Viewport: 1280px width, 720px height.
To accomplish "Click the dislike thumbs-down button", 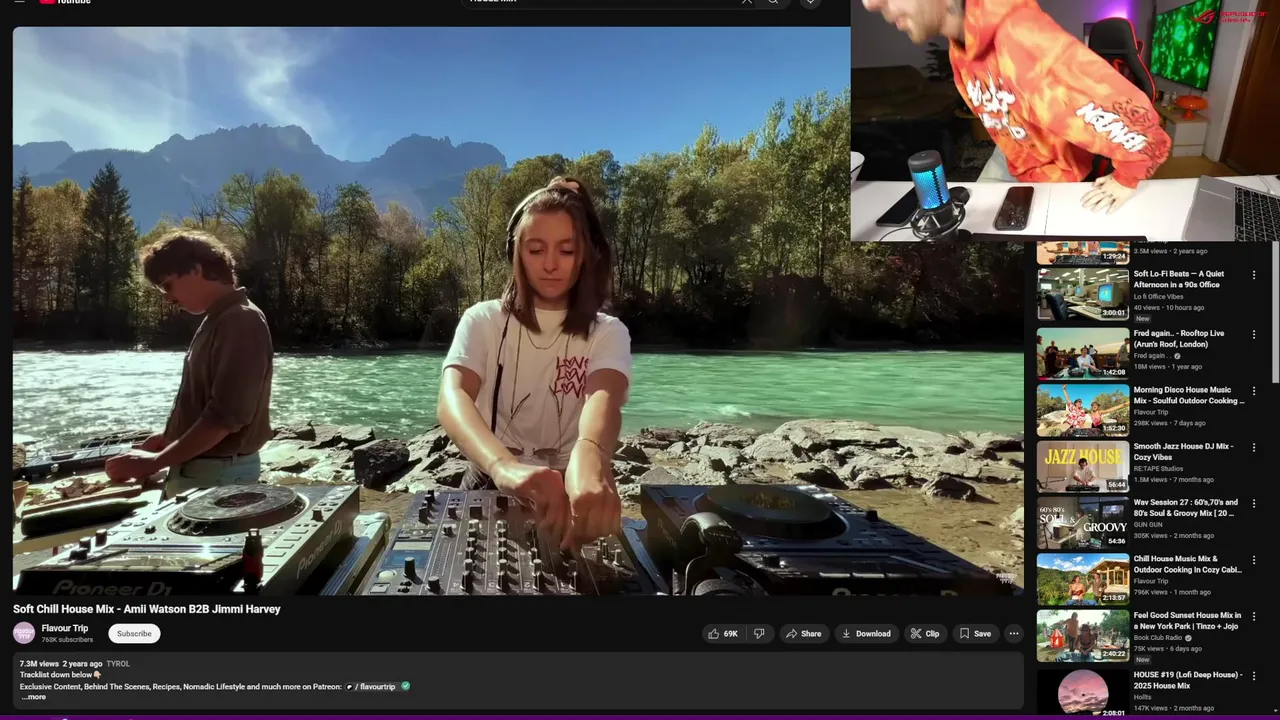I will pos(759,633).
